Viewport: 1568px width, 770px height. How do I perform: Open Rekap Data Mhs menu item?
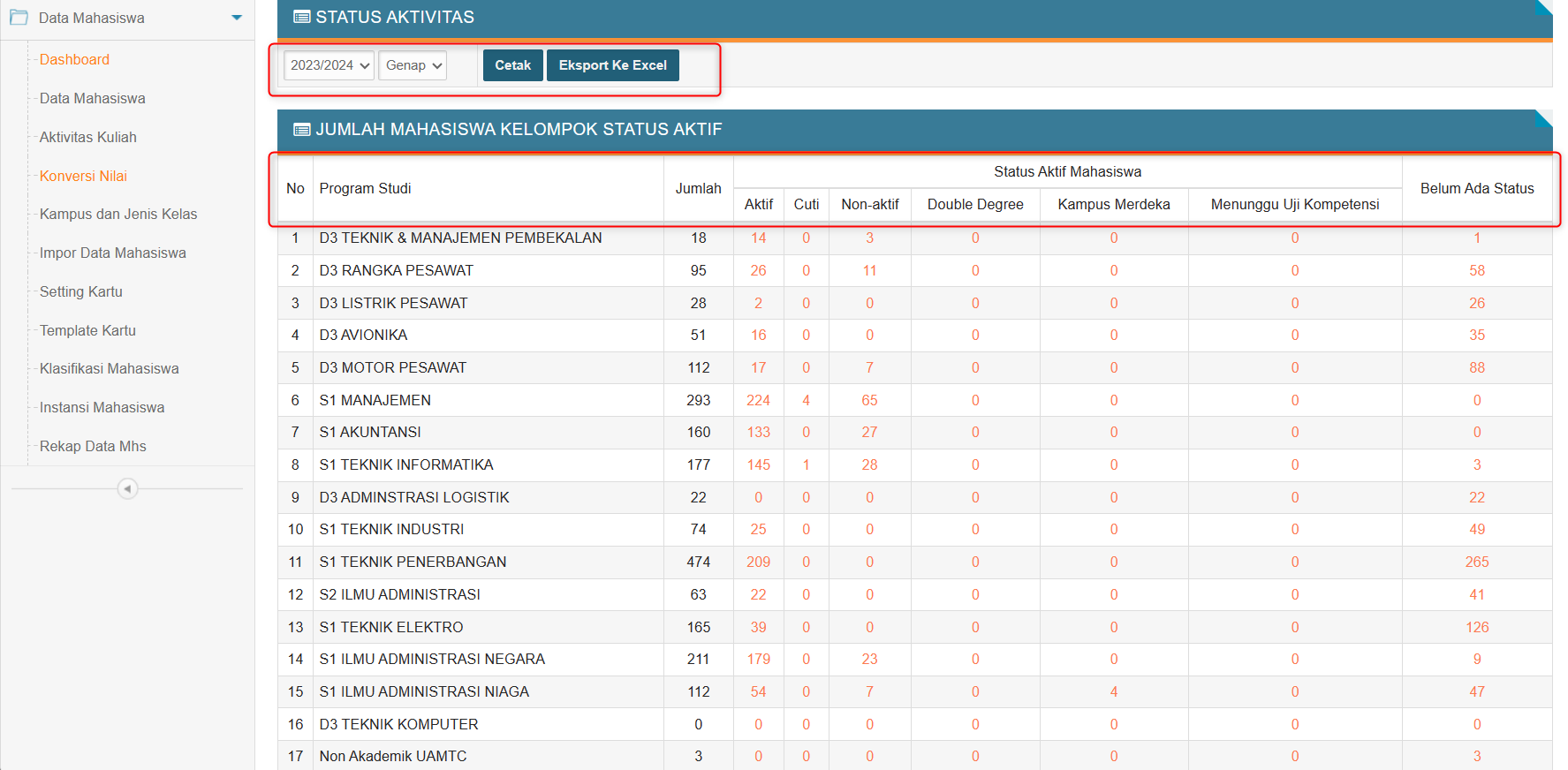point(93,446)
